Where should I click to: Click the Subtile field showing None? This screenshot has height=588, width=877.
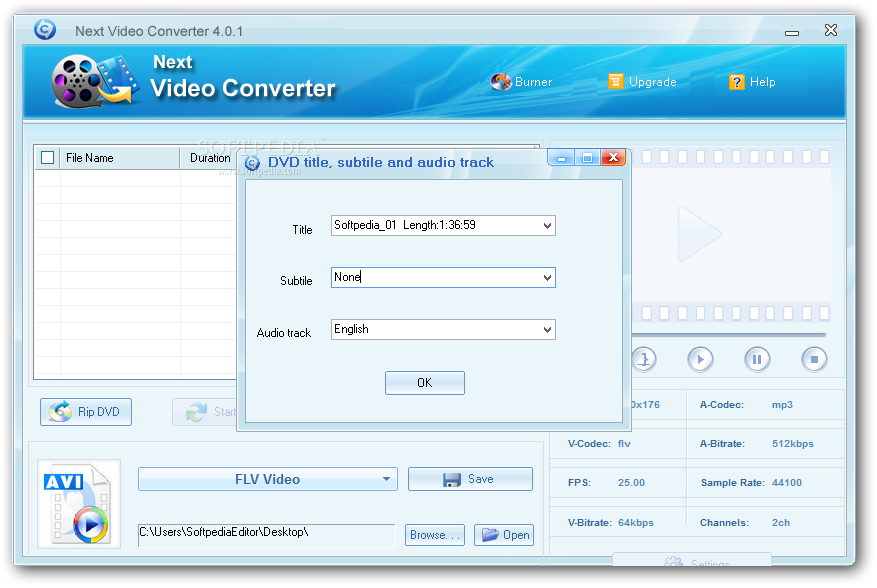[x=443, y=277]
